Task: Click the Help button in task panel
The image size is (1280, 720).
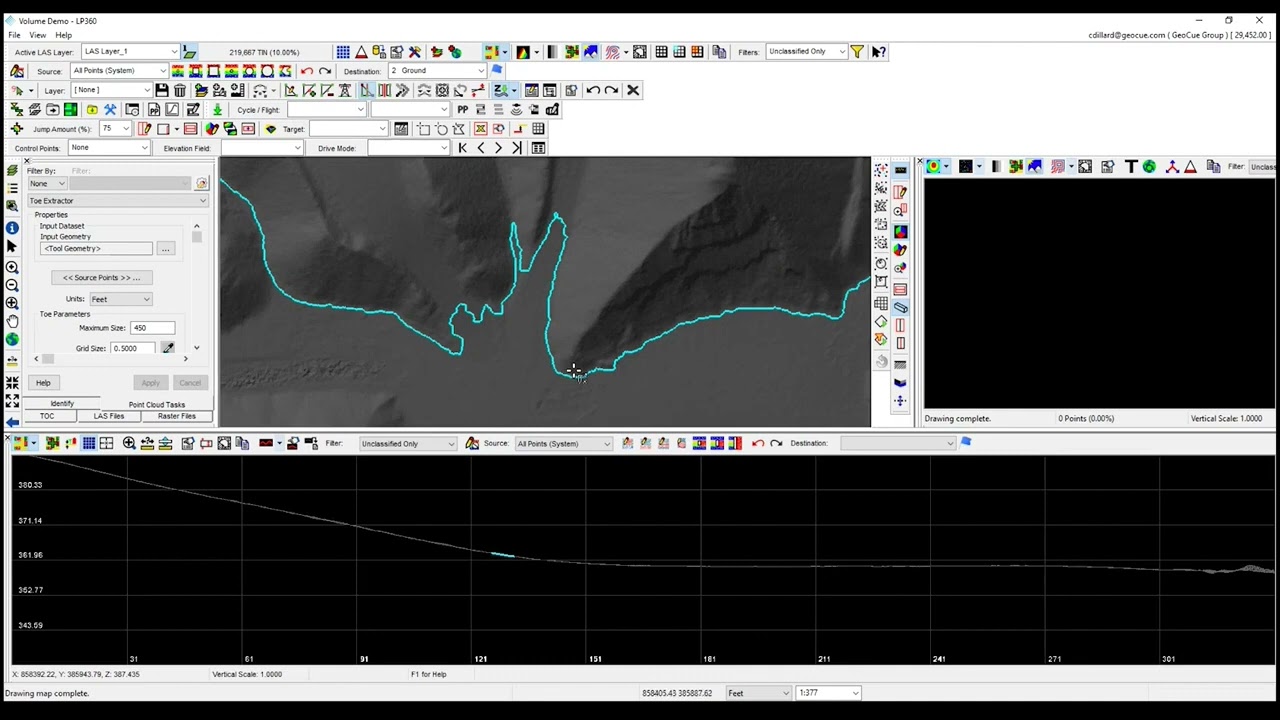Action: pyautogui.click(x=43, y=383)
